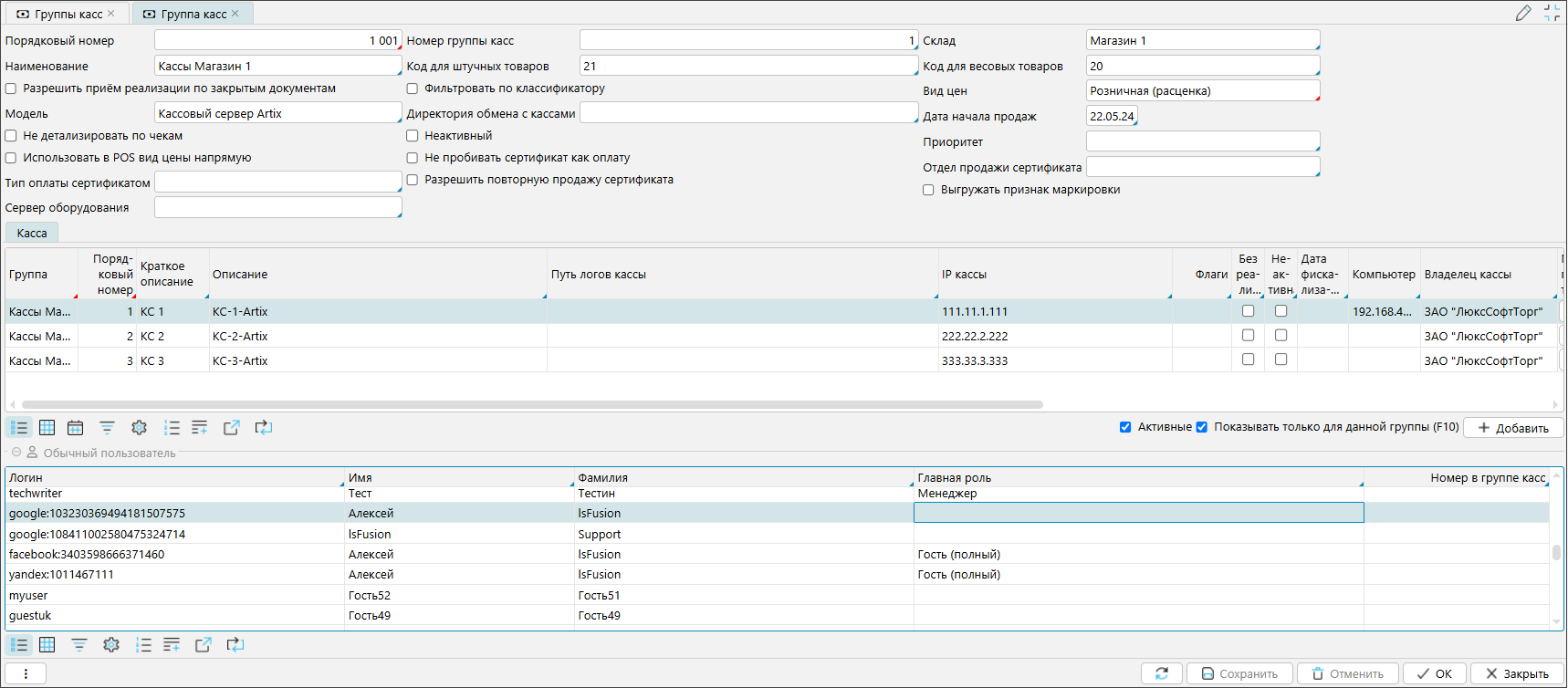Screen dimensions: 1568x688
Task: Open the filter icon in the Касса table toolbar
Action: [x=107, y=428]
